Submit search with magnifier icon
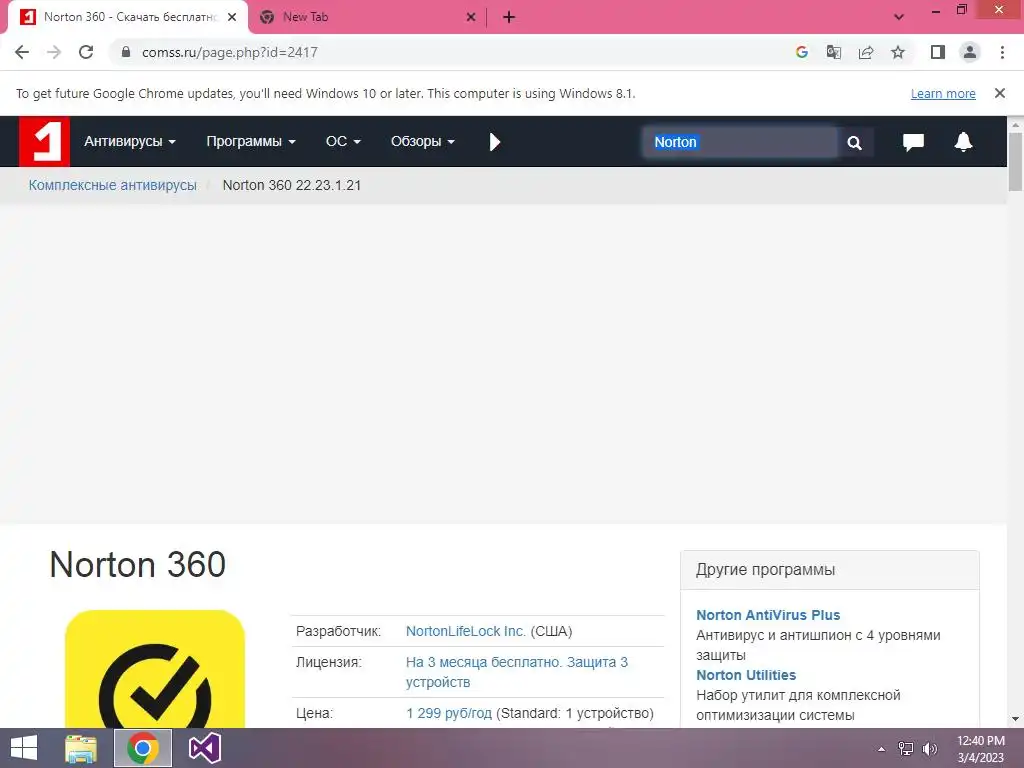 click(x=854, y=142)
